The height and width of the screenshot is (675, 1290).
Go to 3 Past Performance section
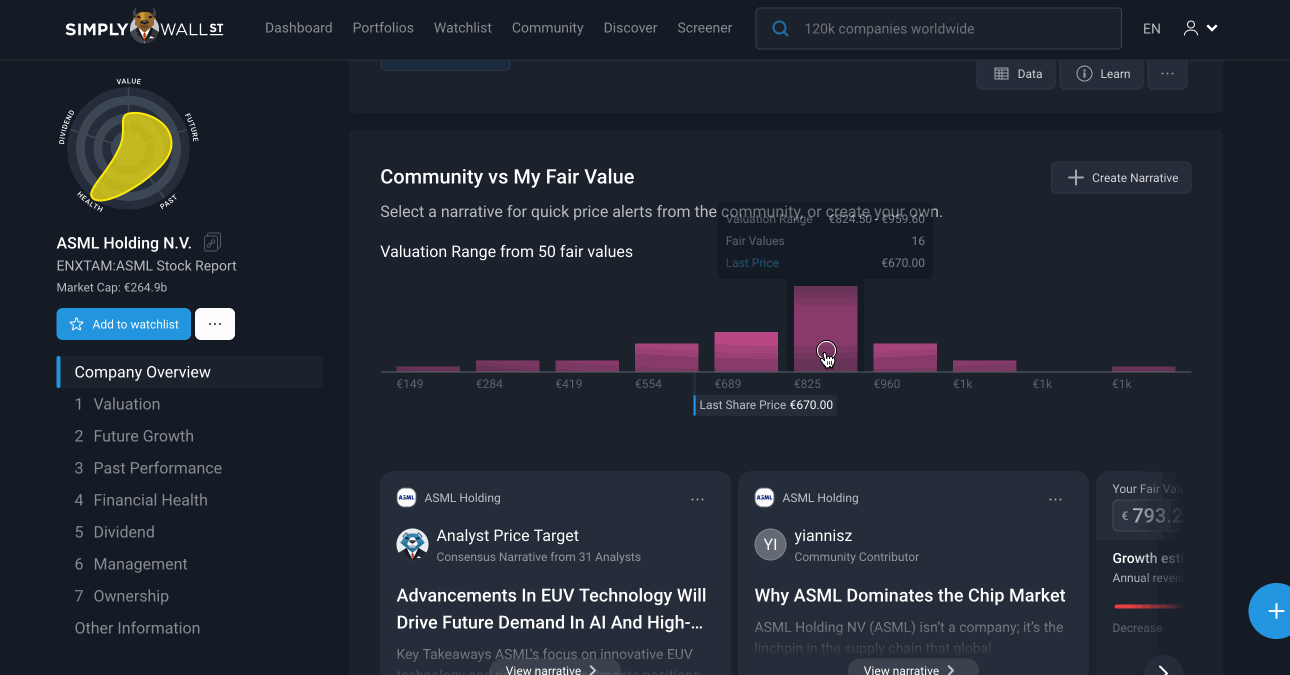coord(148,468)
